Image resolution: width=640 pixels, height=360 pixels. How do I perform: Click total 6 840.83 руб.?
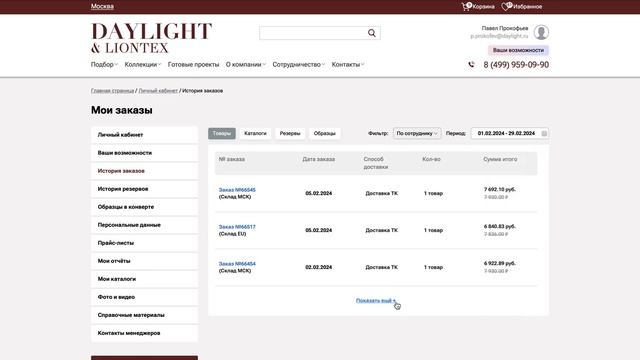500,226
